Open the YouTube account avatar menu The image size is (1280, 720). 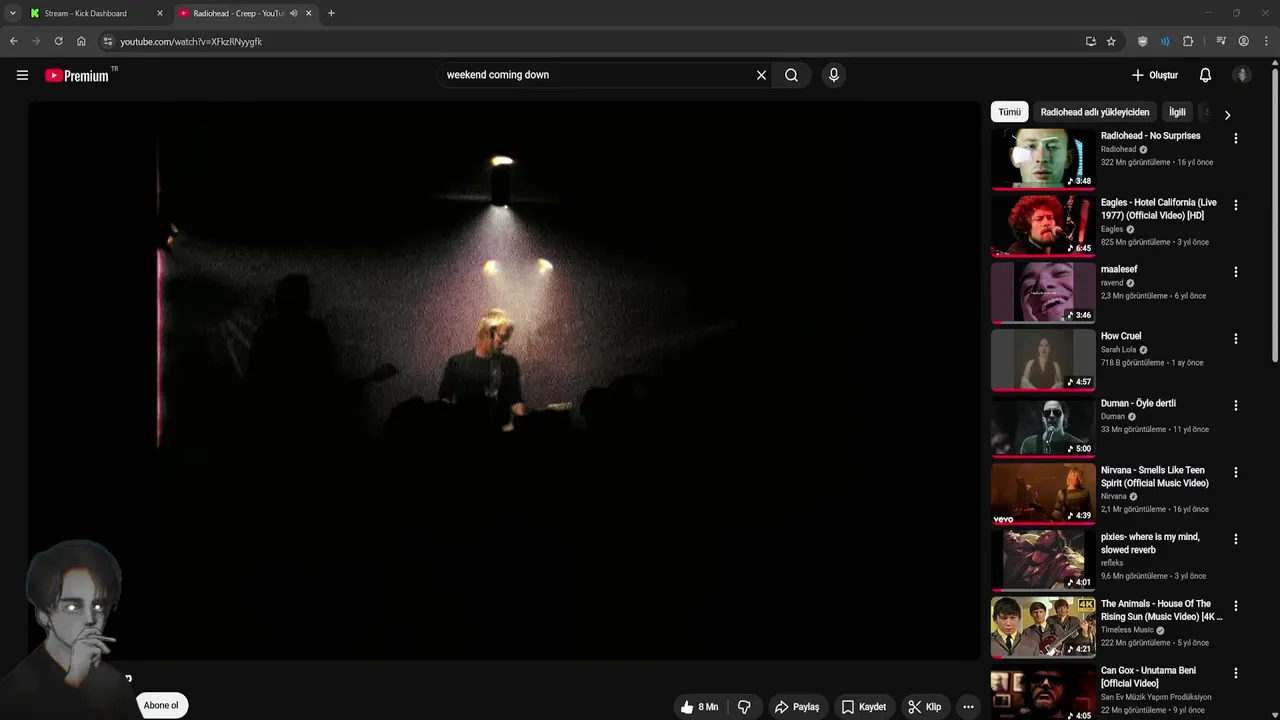point(1242,75)
